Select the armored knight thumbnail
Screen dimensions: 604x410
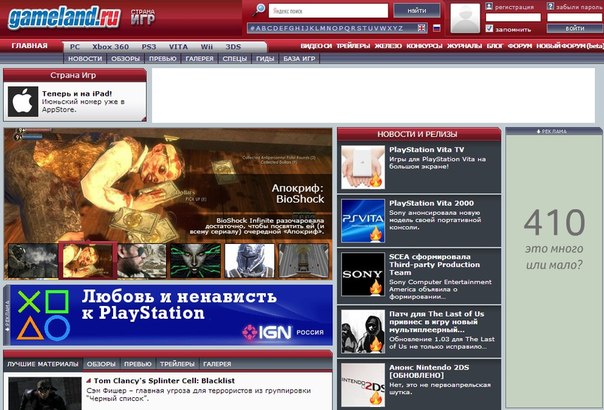(x=250, y=260)
